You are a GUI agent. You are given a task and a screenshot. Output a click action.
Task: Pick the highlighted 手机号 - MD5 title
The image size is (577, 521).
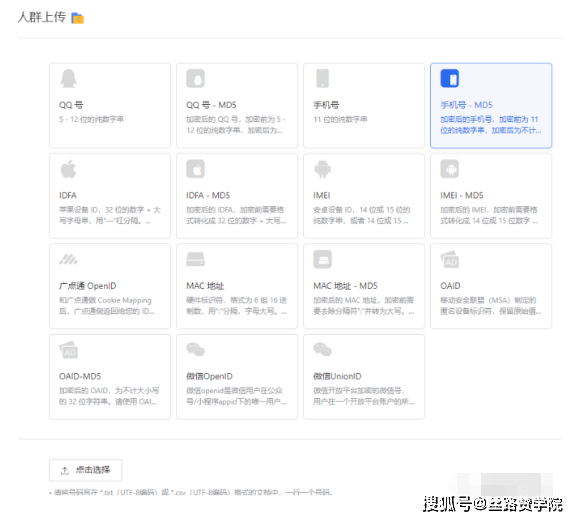466,105
